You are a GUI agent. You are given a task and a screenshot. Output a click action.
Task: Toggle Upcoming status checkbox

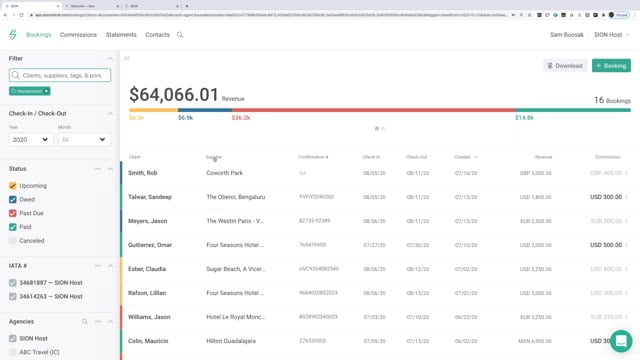pyautogui.click(x=13, y=186)
